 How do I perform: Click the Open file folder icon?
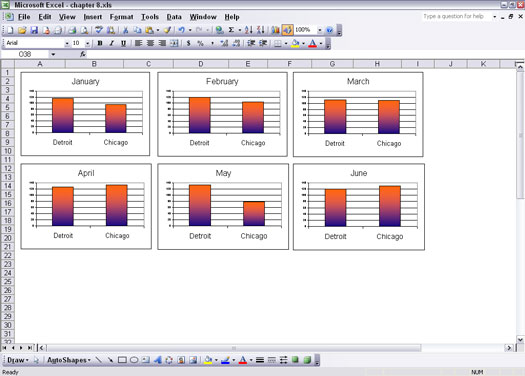[x=22, y=30]
